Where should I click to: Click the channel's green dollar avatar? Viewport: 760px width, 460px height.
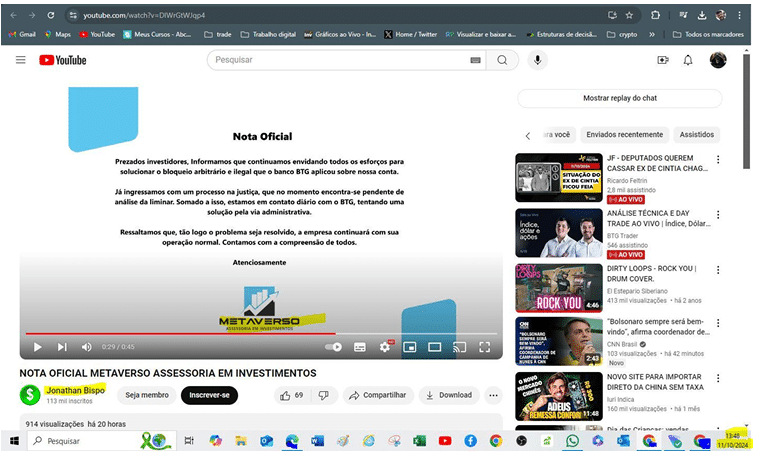[x=30, y=395]
